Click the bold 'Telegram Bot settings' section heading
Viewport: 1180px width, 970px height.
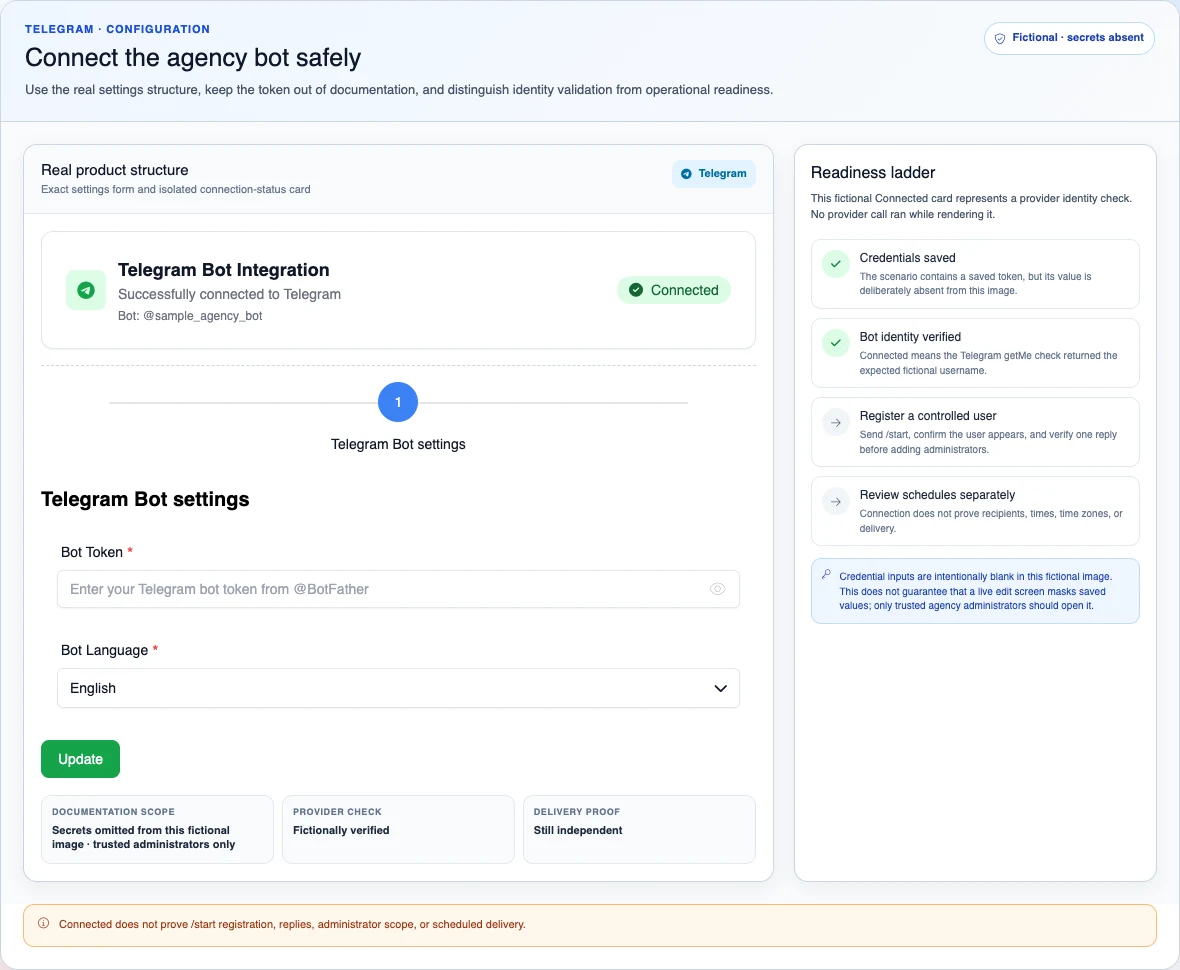[145, 499]
